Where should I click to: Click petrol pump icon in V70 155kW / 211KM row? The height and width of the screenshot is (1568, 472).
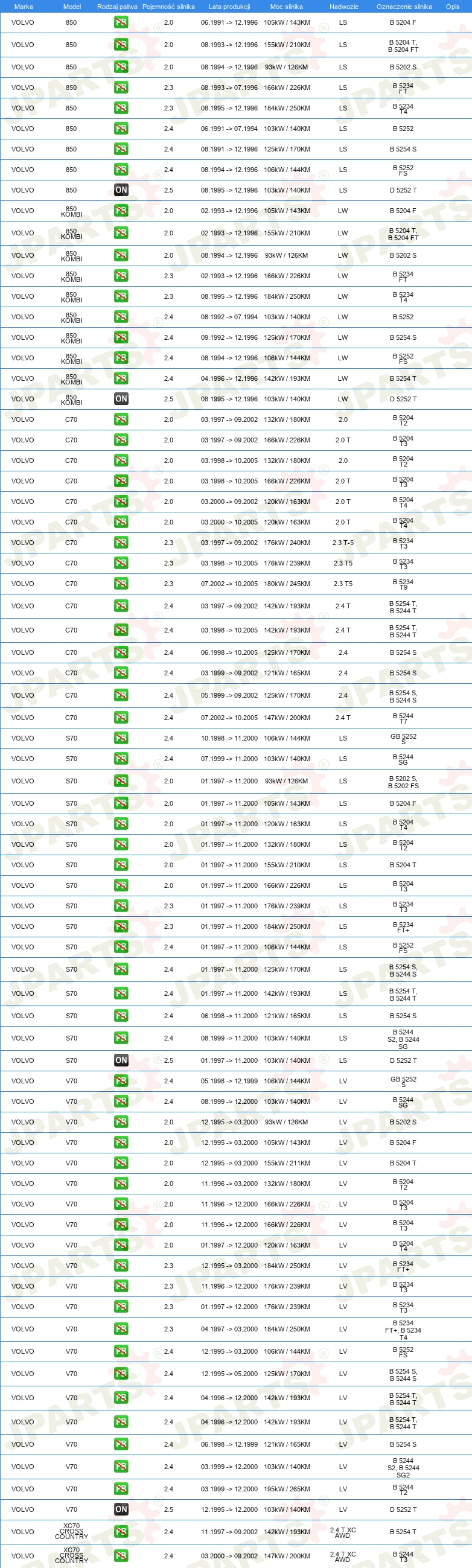click(121, 1162)
